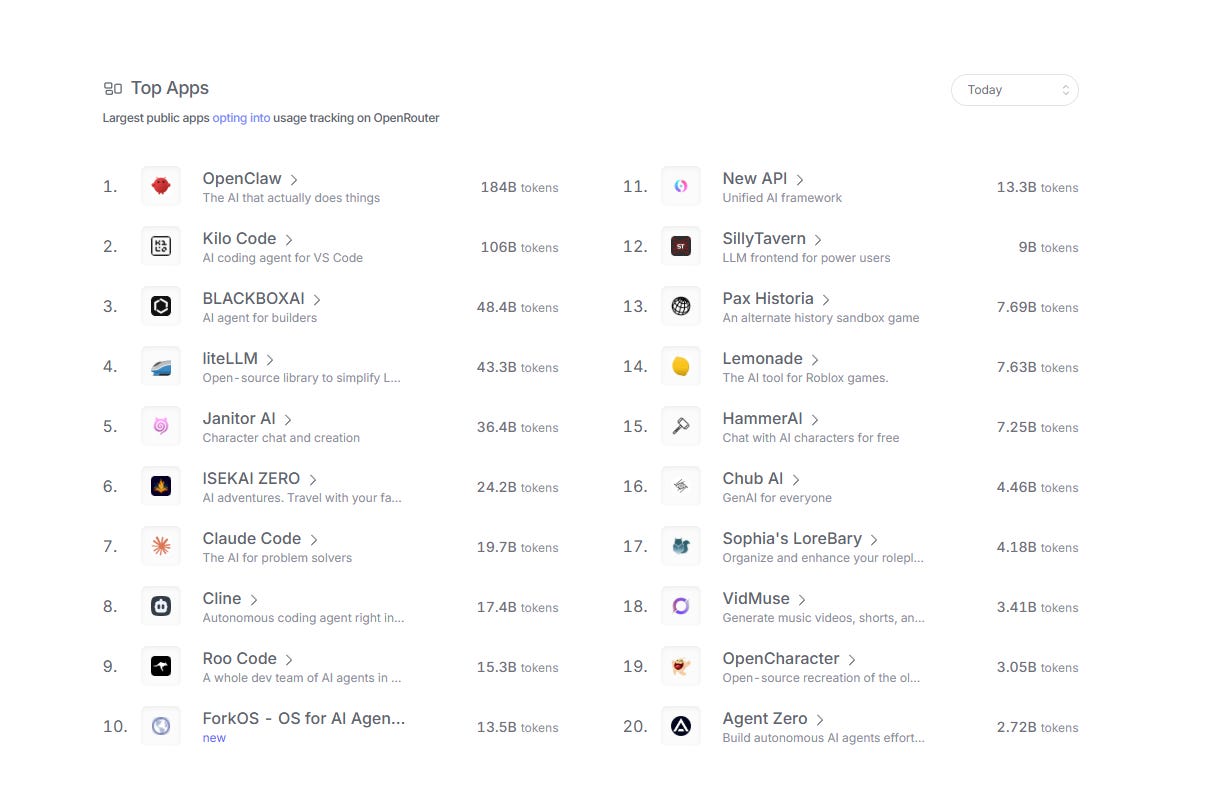
Task: Click the Agent Zero logo icon
Action: pos(681,726)
